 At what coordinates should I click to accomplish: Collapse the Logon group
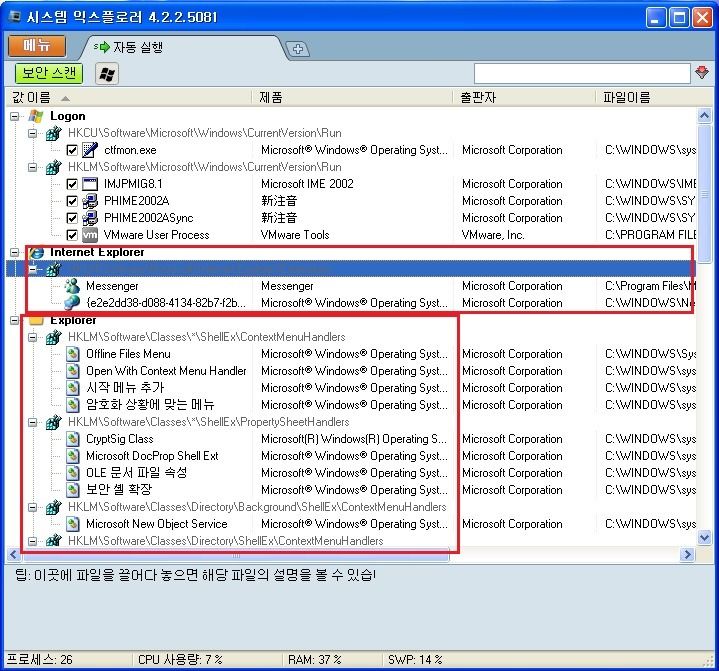coord(15,116)
